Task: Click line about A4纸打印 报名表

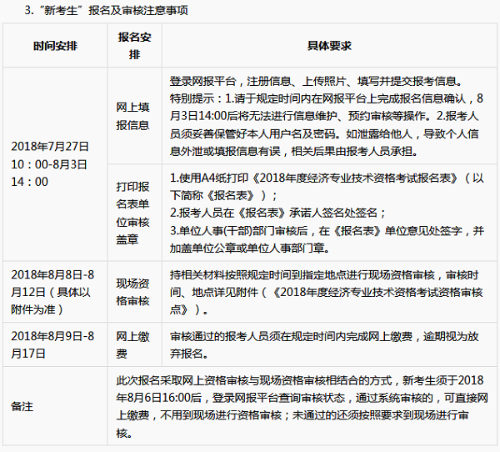Action: point(327,178)
